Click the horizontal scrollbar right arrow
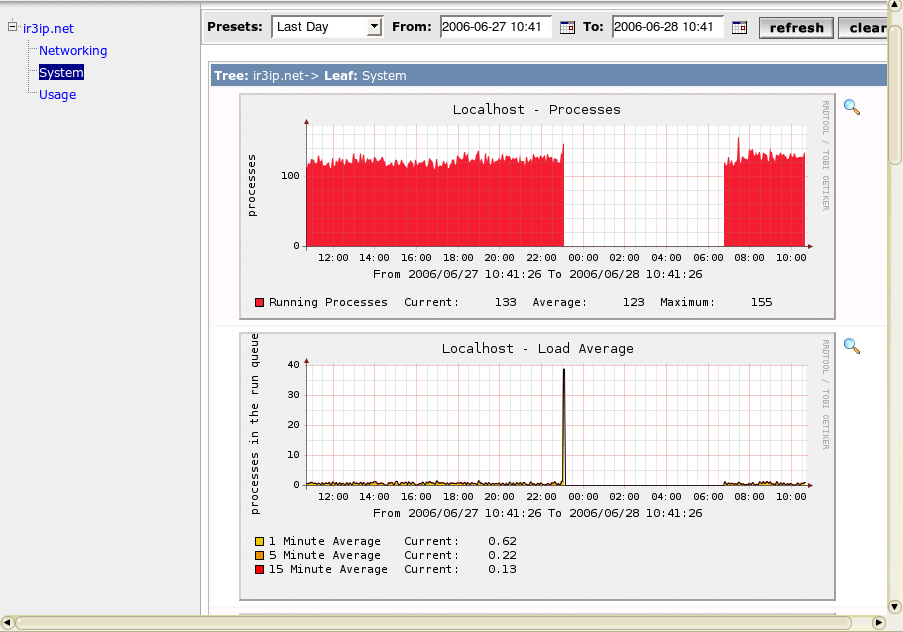This screenshot has height=632, width=903. 878,623
